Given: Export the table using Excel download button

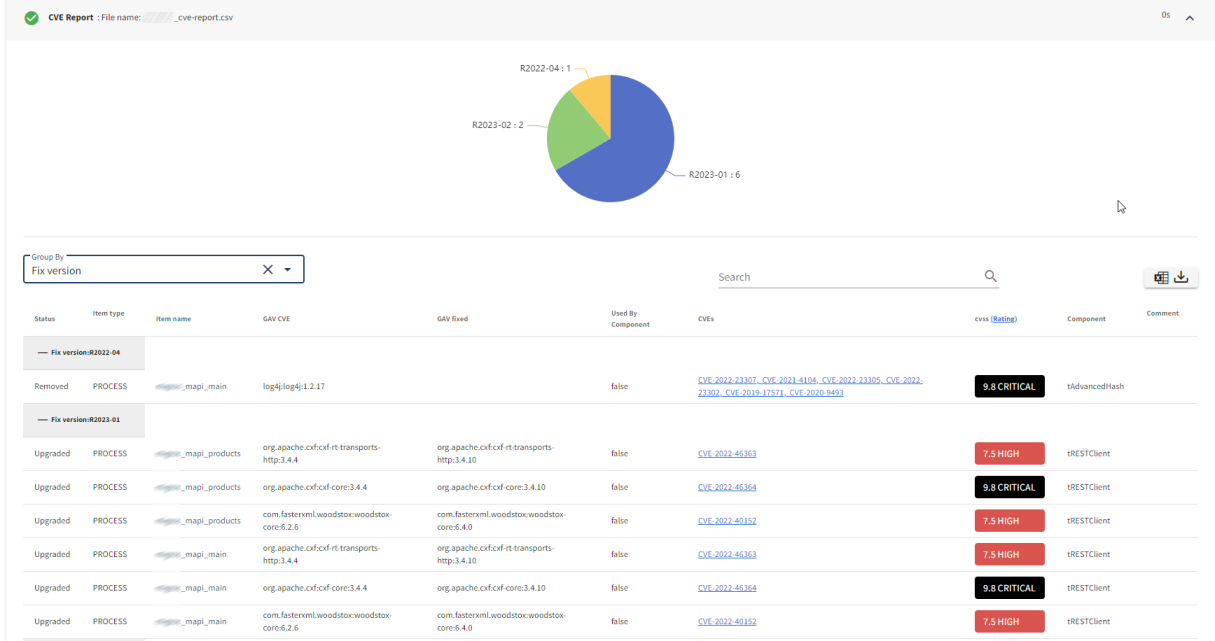Looking at the screenshot, I should click(x=1171, y=278).
